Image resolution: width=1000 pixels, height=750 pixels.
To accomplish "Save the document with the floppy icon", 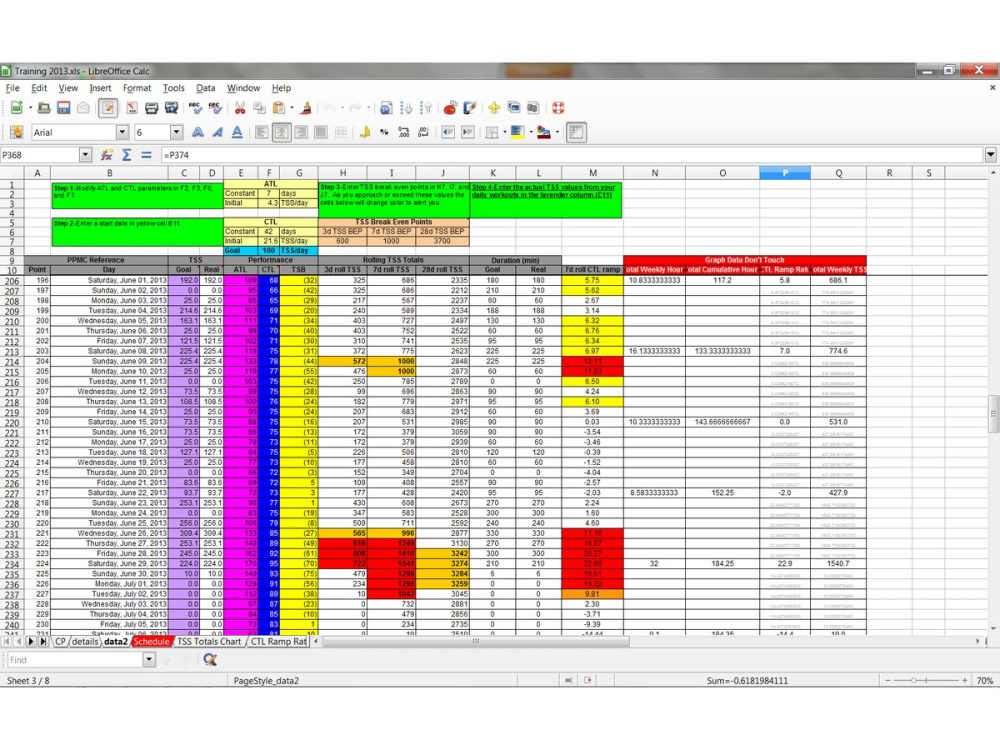I will [64, 108].
